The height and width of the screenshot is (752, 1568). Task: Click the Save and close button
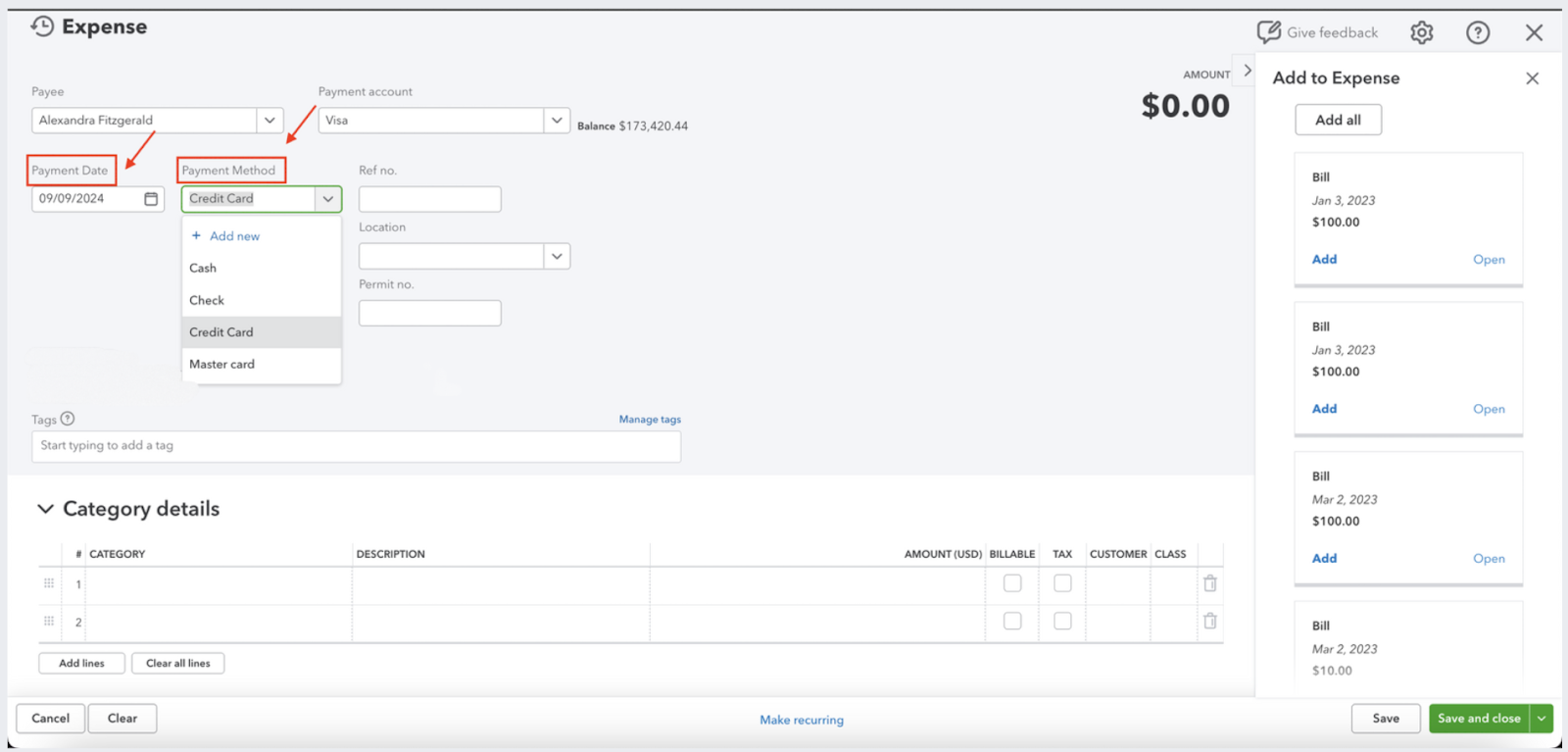1480,719
